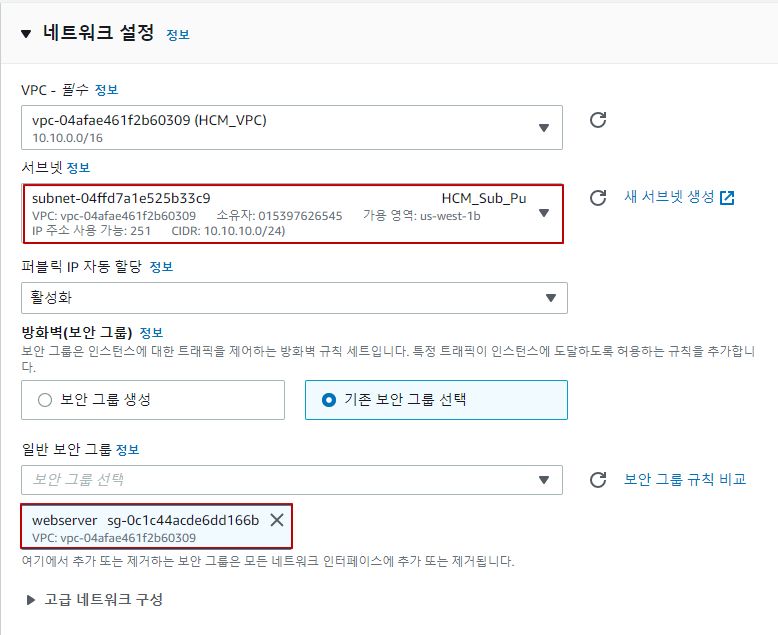The width and height of the screenshot is (778, 635).
Task: Refresh the VPC list
Action: [598, 120]
